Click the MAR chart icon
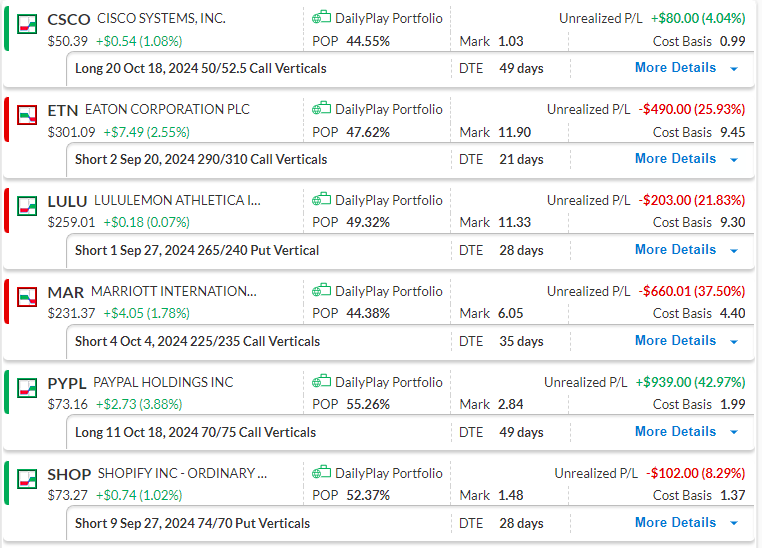 (27, 297)
